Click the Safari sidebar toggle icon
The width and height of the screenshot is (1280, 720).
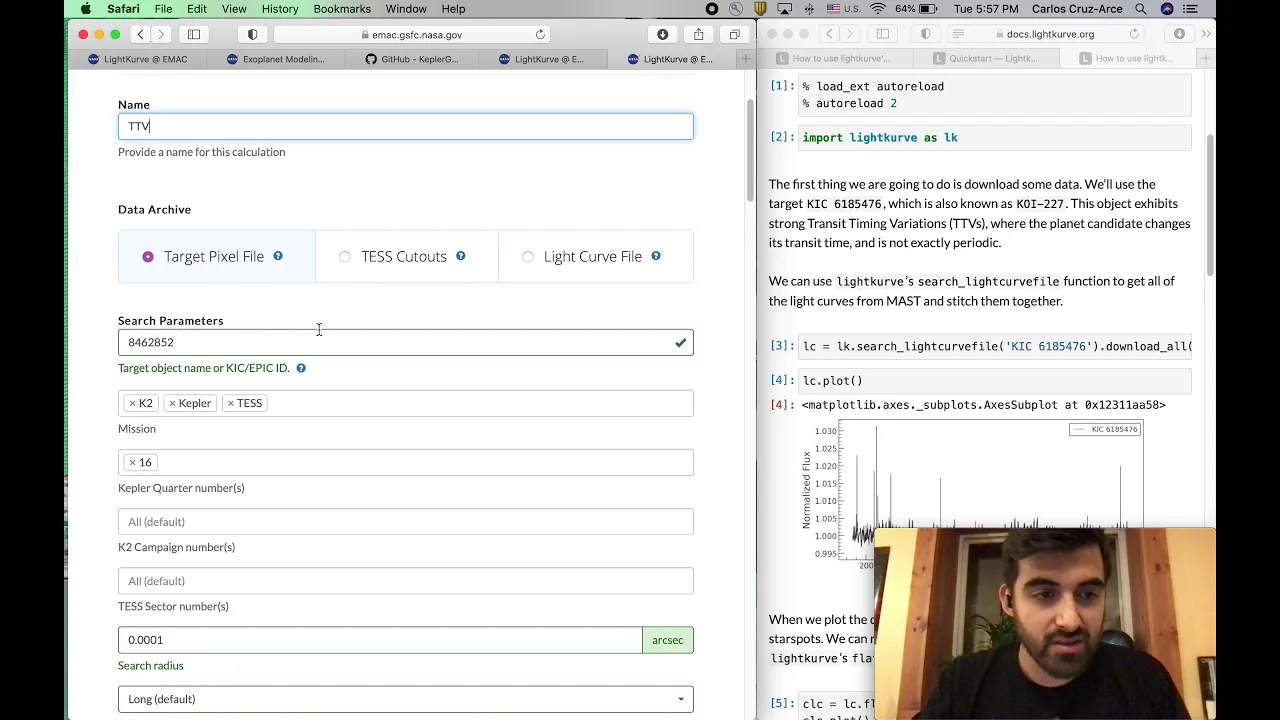pos(194,34)
